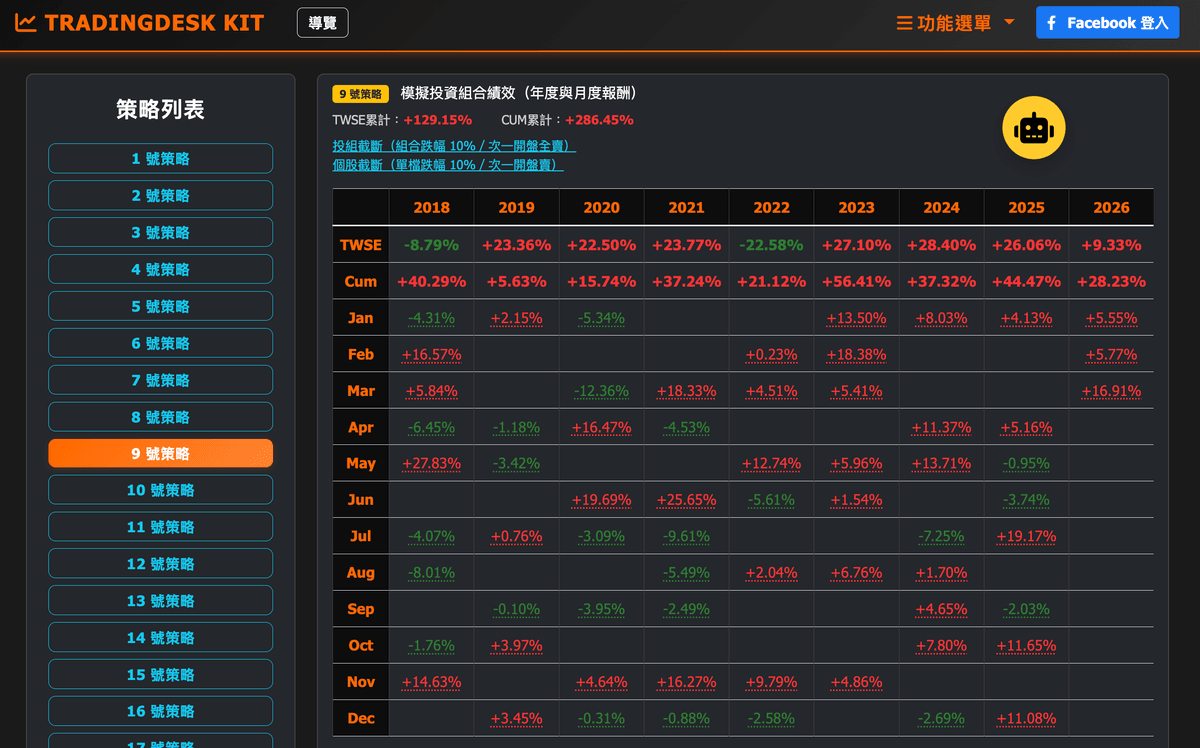Click the 導覽 tour button

click(322, 22)
